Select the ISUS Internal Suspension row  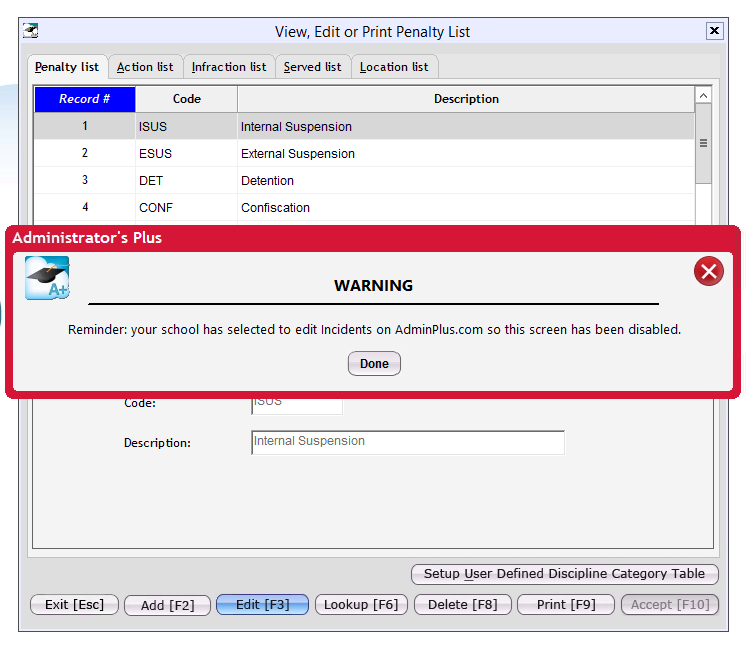[x=364, y=127]
